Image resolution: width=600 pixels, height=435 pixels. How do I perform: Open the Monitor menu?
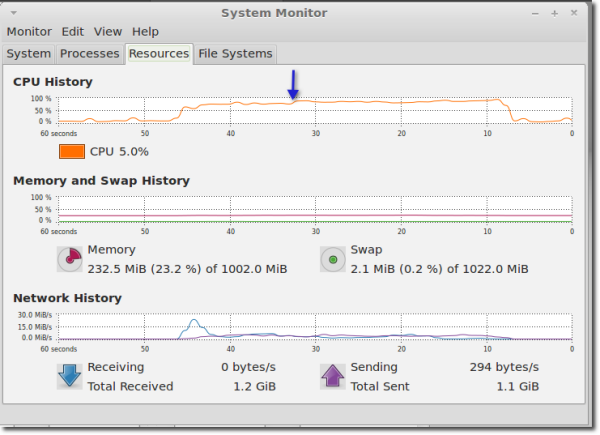click(x=29, y=32)
